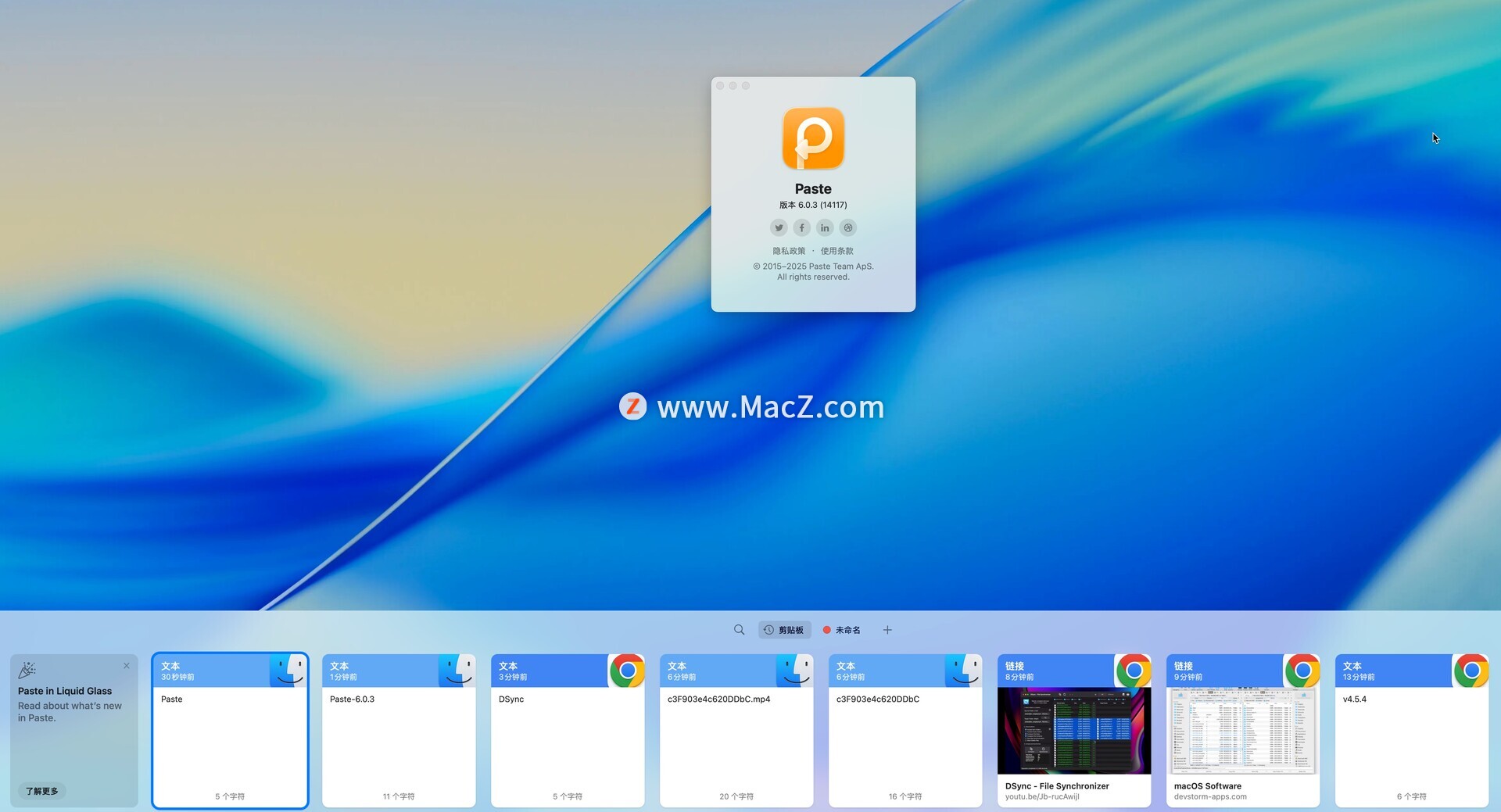This screenshot has width=1501, height=812.
Task: Click the Chrome icon on DSync text card
Action: point(627,671)
